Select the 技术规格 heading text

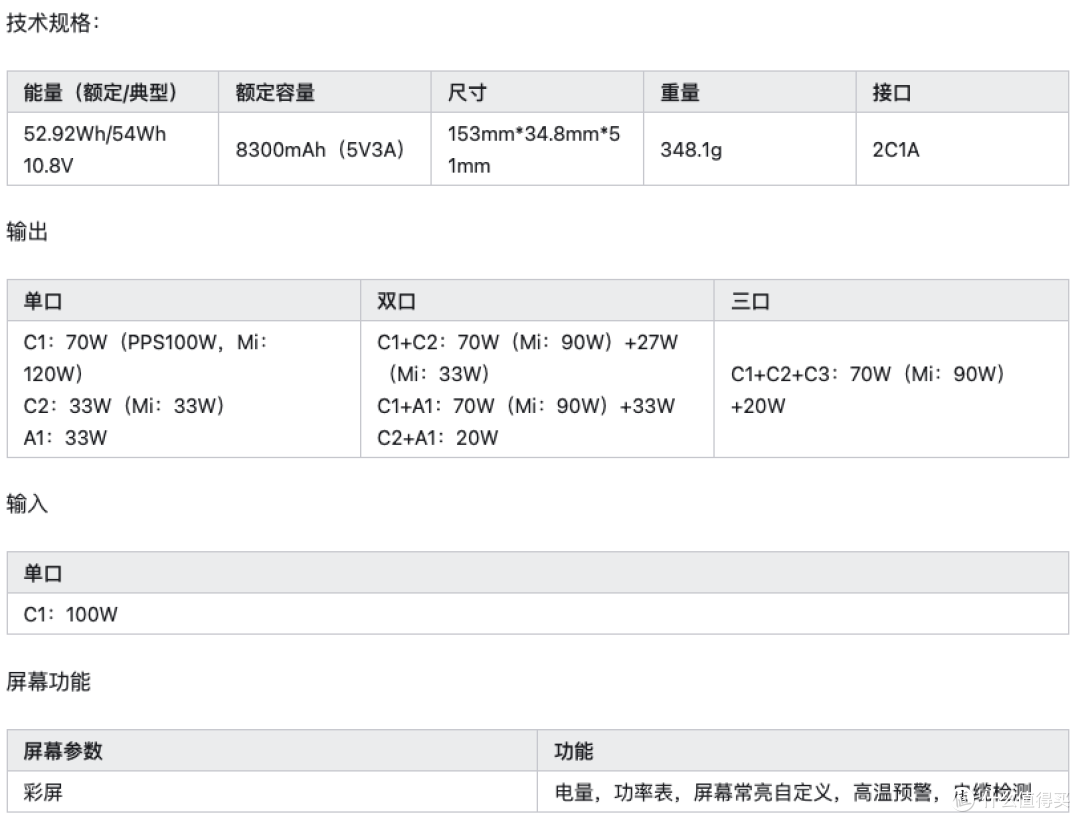52,23
